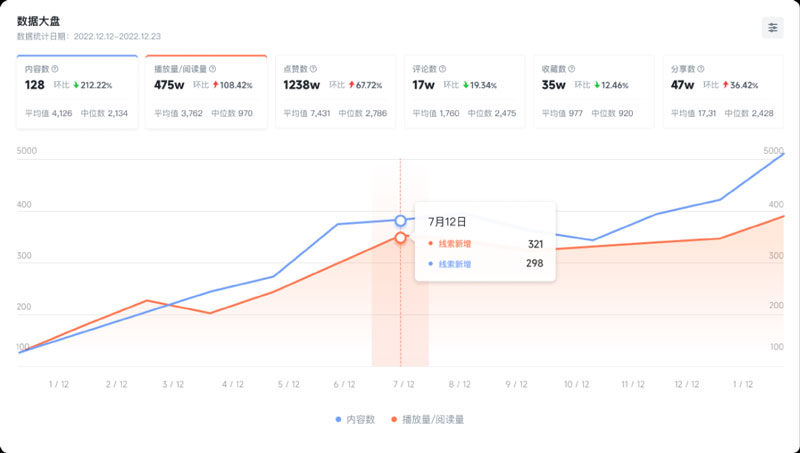
Task: Click help icon beside 内容数
Action: [x=55, y=69]
